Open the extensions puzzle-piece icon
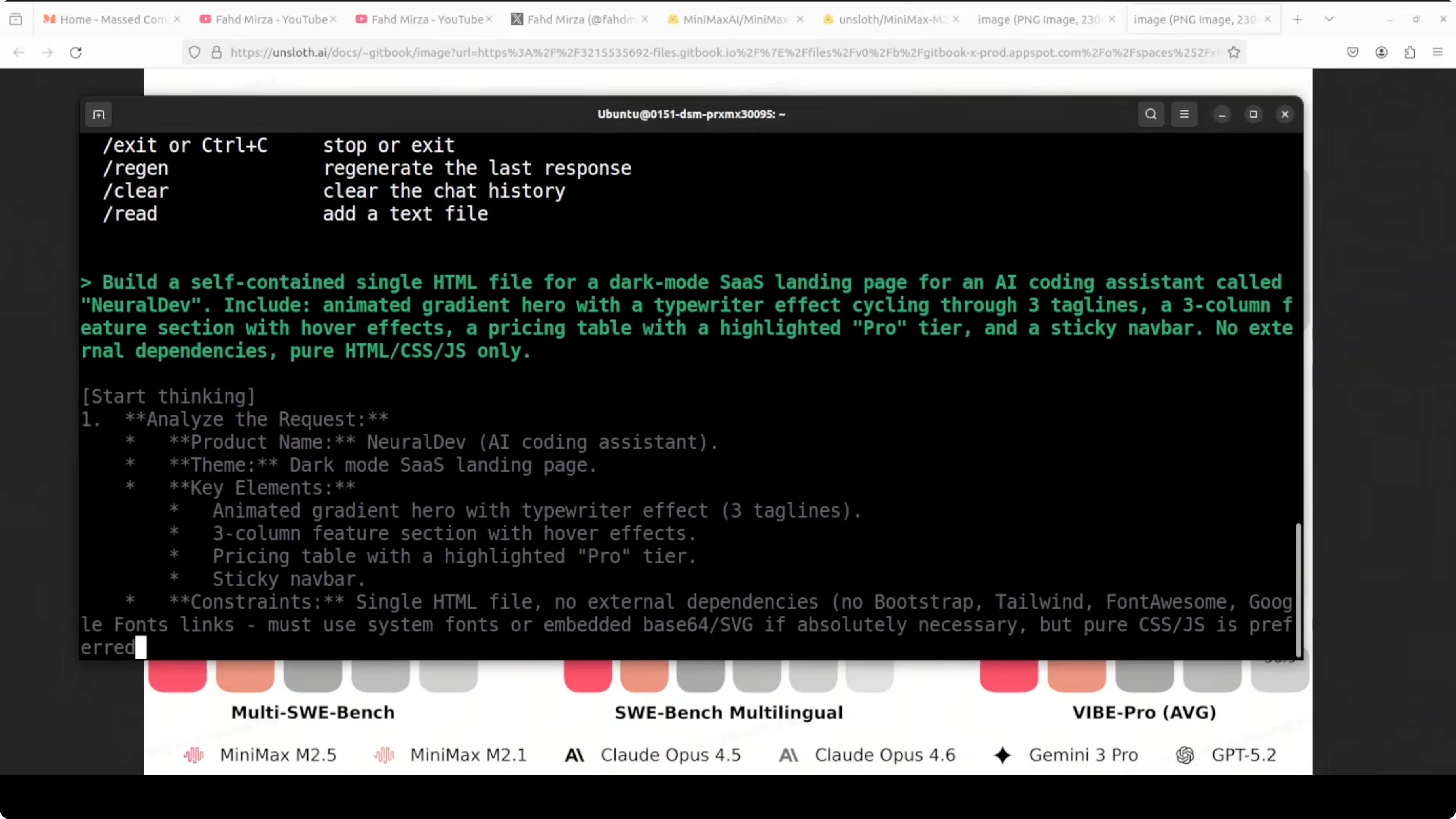The width and height of the screenshot is (1456, 819). (1410, 52)
